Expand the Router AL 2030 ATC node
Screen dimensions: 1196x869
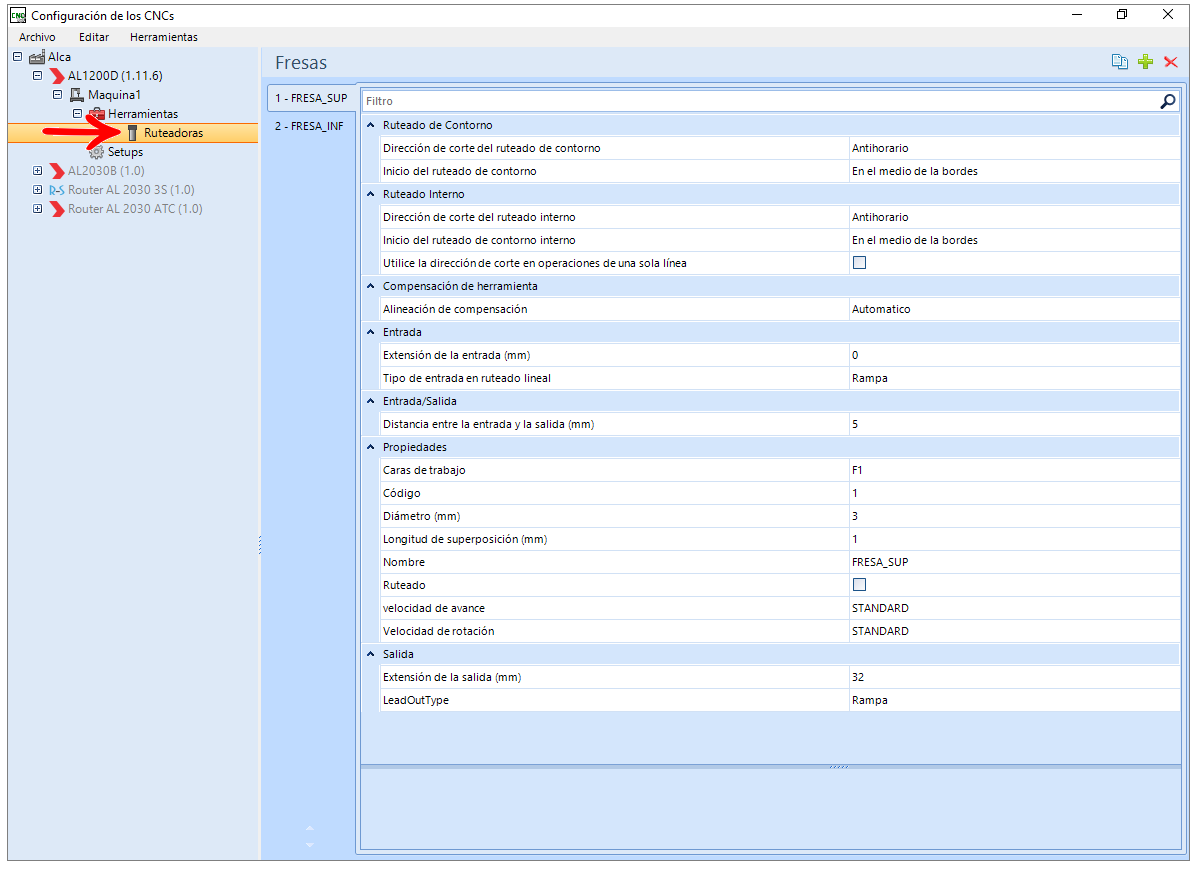point(37,208)
